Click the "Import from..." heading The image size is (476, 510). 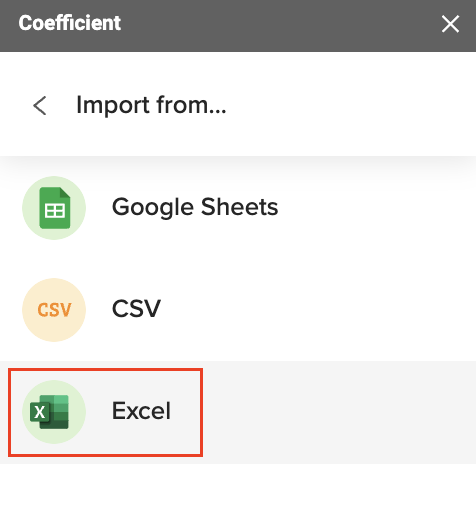coord(151,105)
